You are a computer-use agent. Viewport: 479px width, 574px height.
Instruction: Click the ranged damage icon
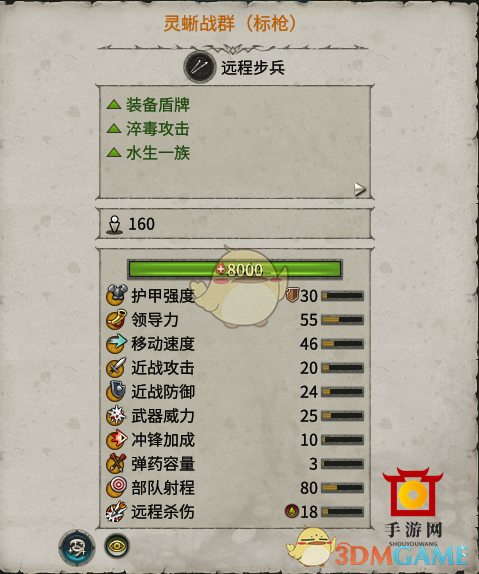click(x=117, y=512)
